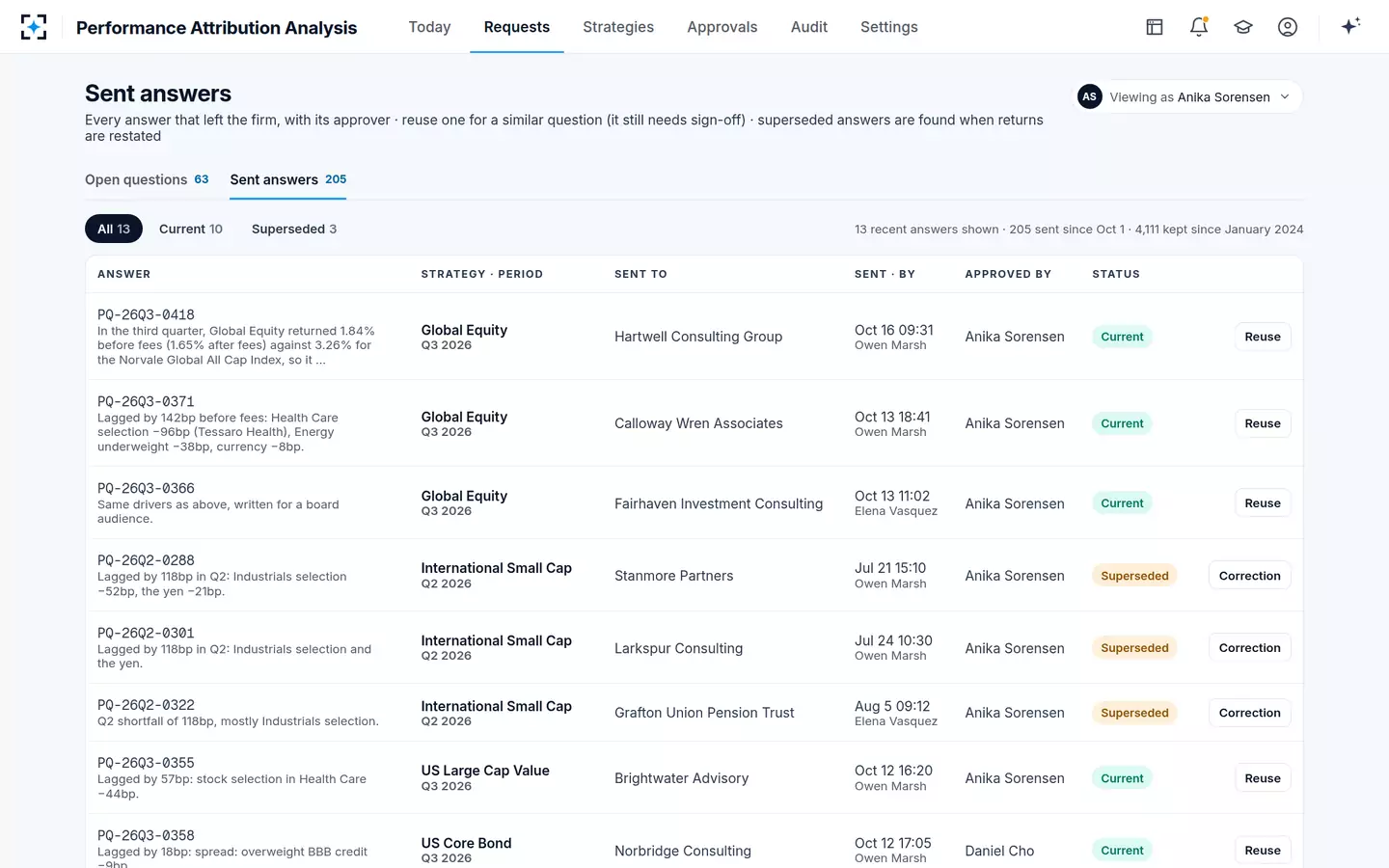
Task: Open the Strategies tab
Action: coord(618,27)
